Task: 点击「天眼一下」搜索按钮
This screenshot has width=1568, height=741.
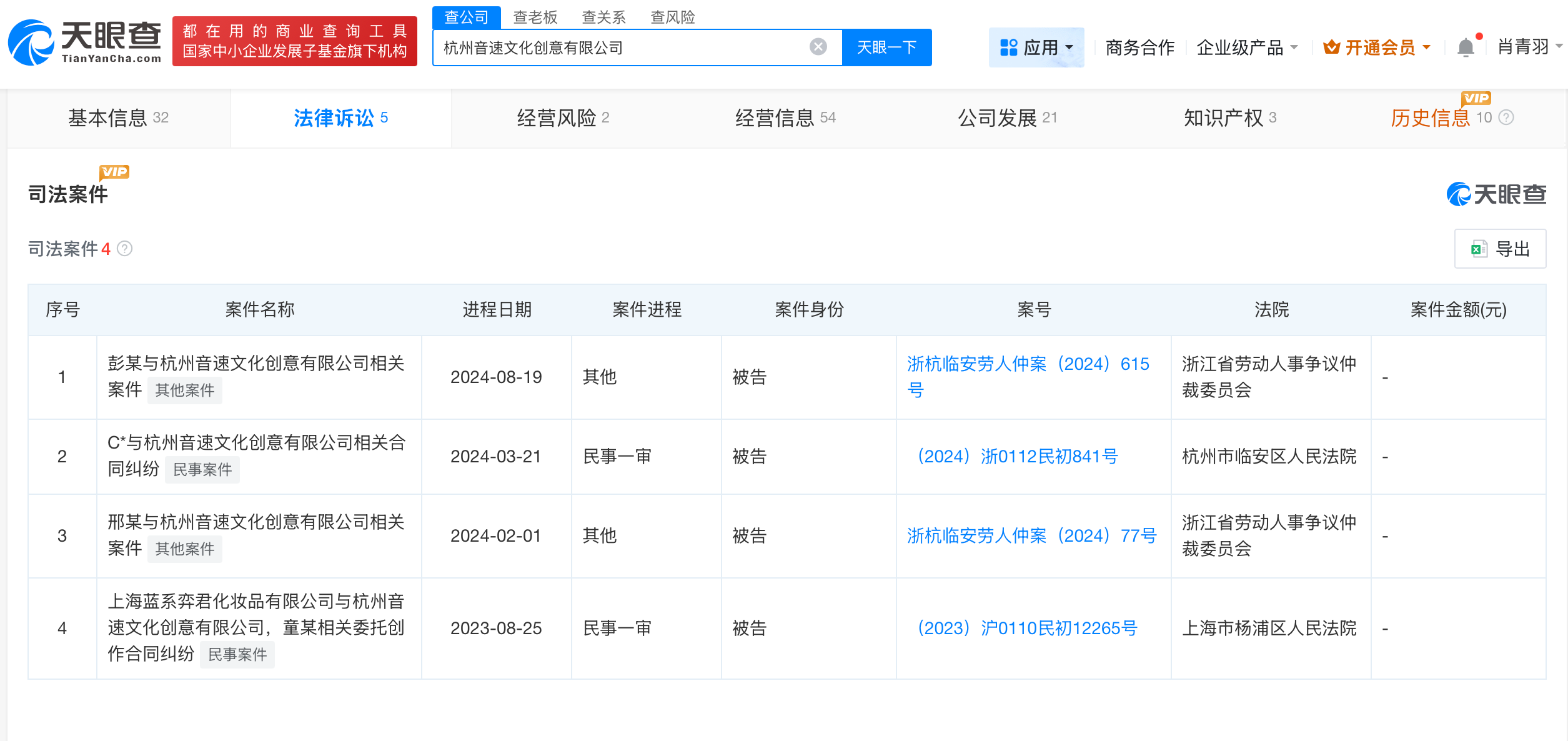Action: (x=886, y=46)
